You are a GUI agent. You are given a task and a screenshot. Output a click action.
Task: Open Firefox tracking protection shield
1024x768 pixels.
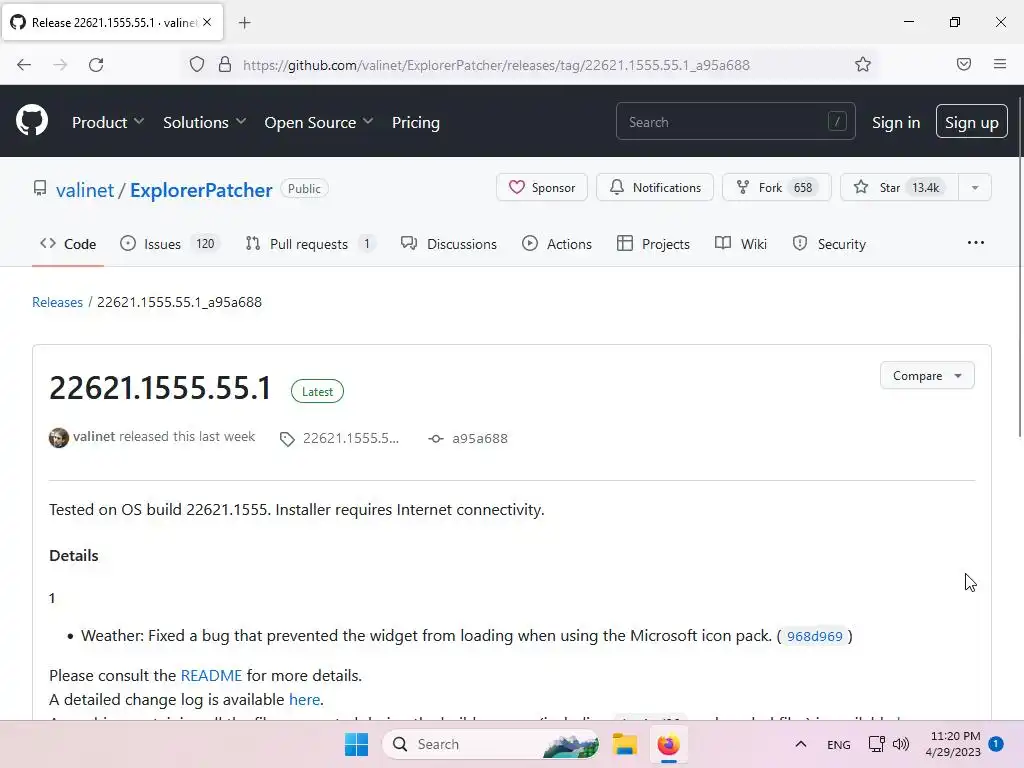pos(197,64)
